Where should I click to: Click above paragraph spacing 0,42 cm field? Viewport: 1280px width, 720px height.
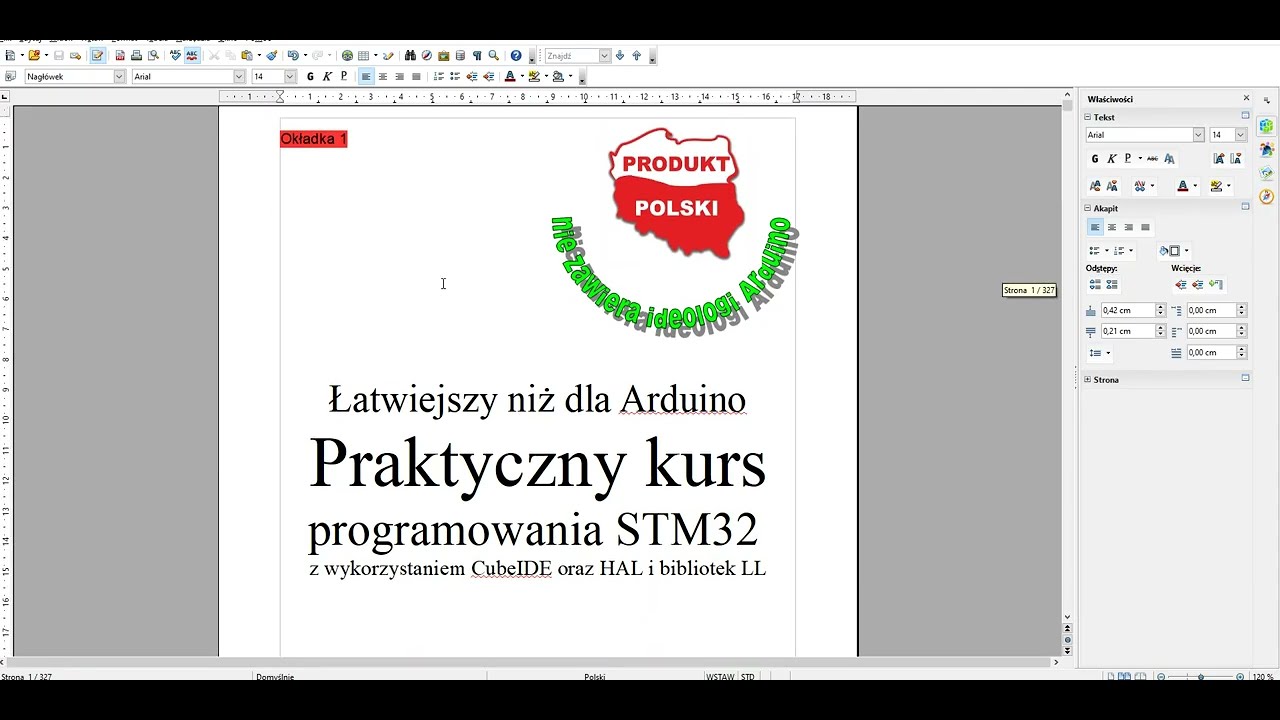tap(1128, 310)
